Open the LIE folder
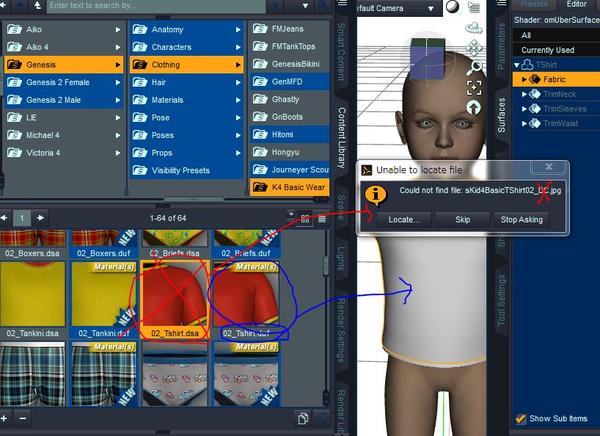 pos(64,117)
